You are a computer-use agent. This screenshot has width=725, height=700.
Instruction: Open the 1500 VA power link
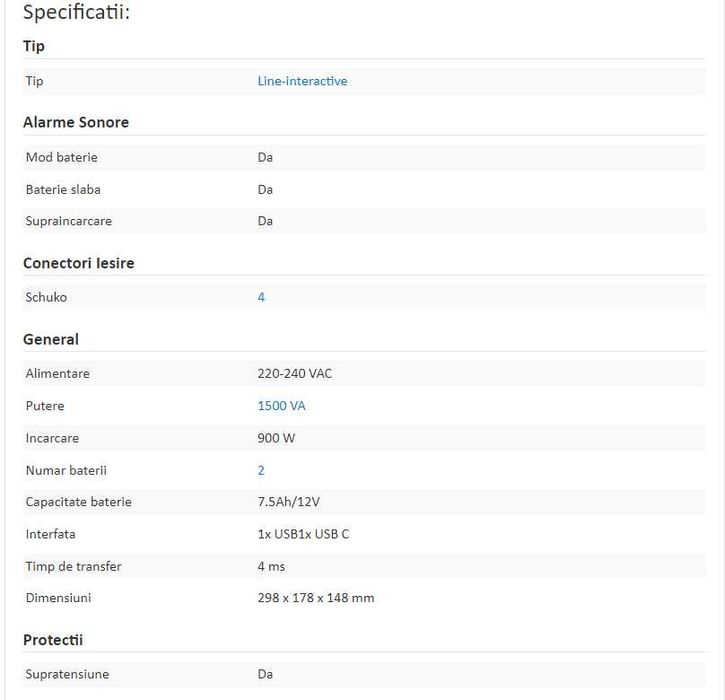point(282,406)
